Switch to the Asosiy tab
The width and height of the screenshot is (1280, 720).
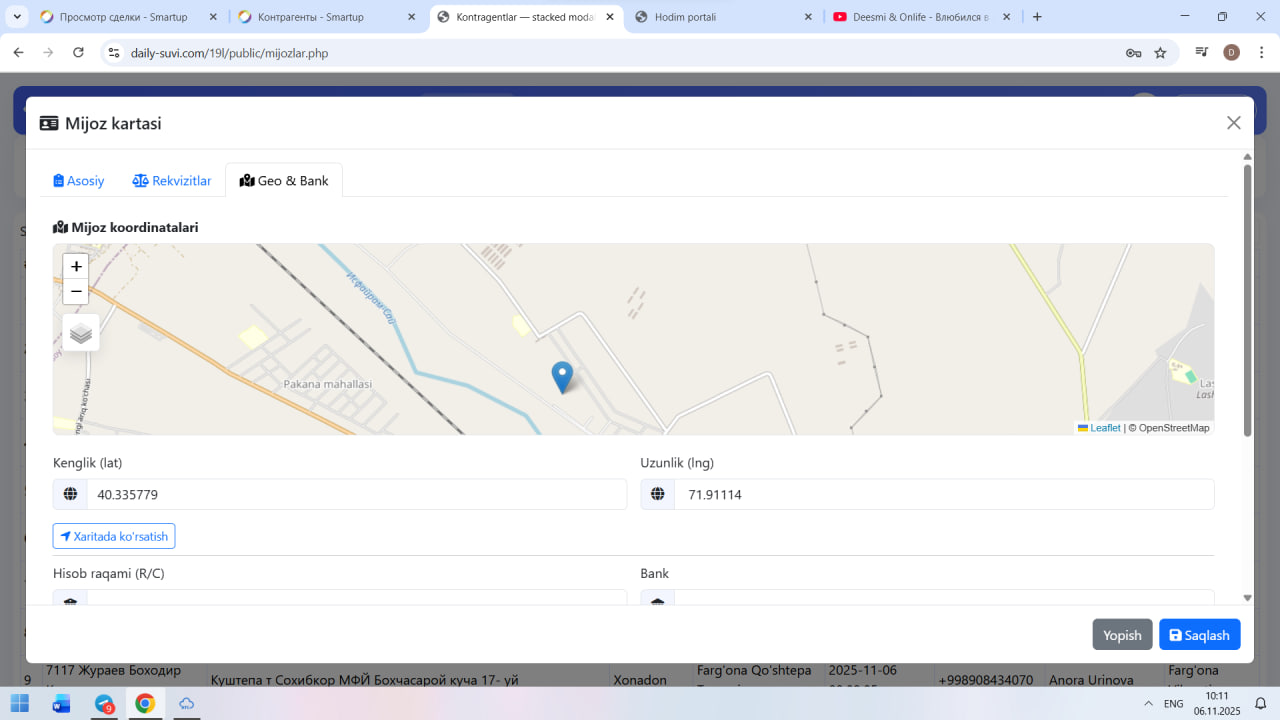(79, 181)
